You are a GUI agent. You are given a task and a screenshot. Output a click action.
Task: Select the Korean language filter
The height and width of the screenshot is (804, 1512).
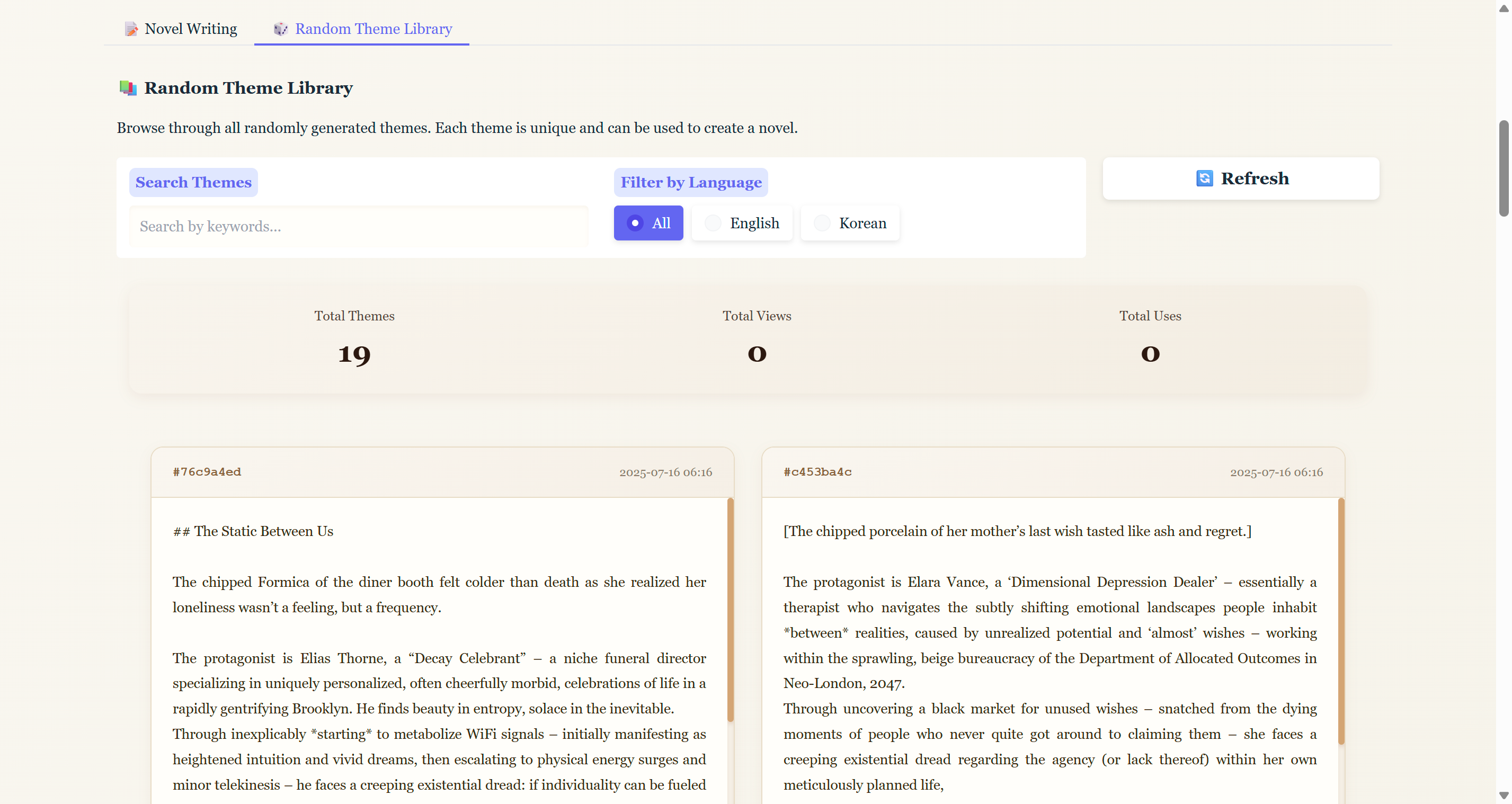849,223
